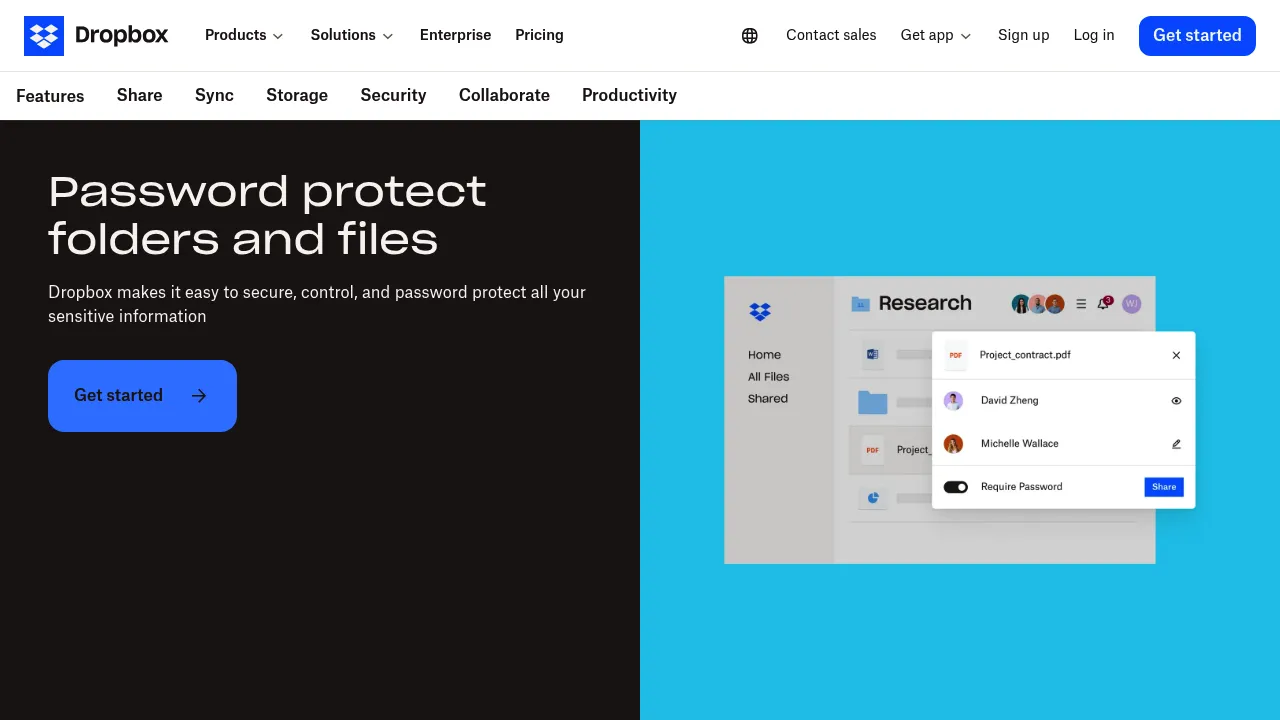Screen dimensions: 1280x720
Task: Click the Research folder icon in mockup
Action: tap(860, 304)
